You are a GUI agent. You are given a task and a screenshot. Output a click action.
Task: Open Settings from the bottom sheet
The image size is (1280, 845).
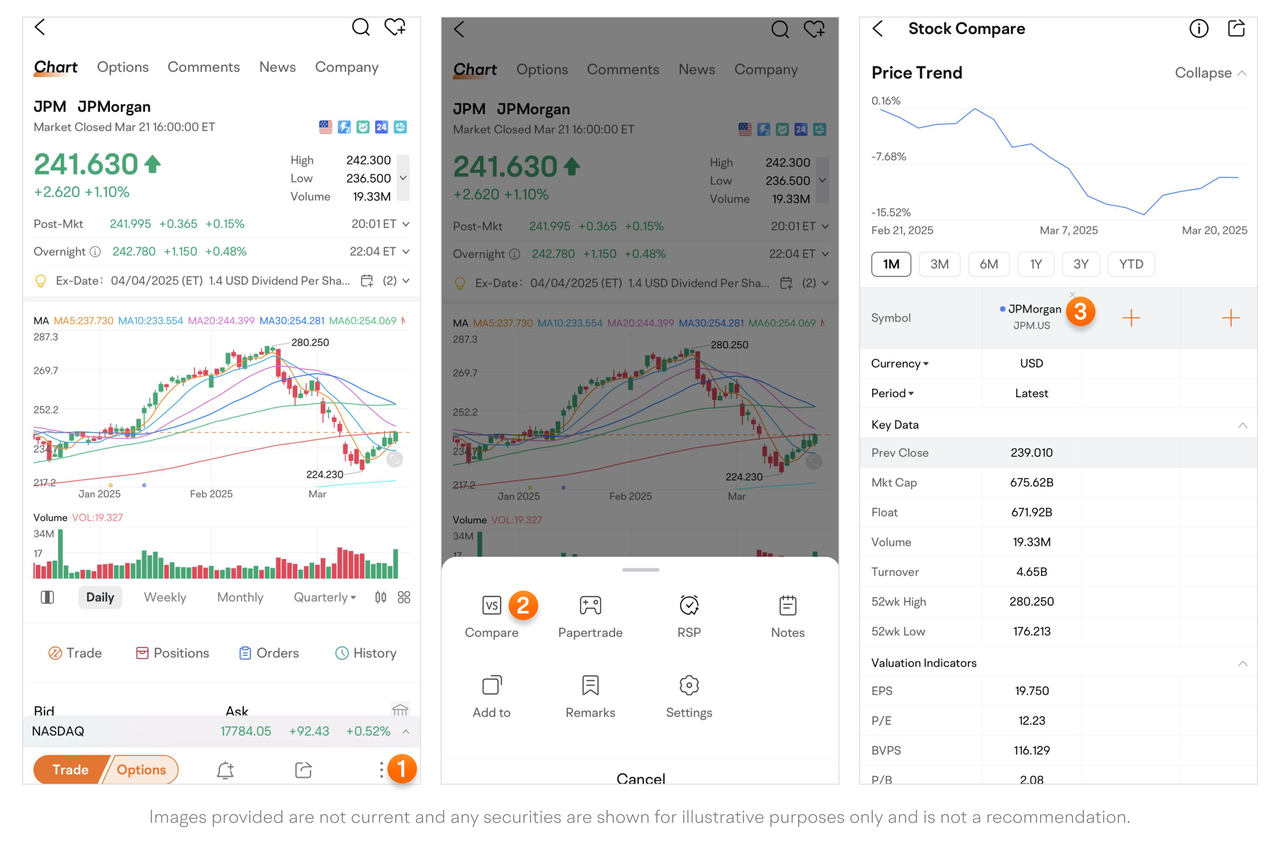pos(689,697)
